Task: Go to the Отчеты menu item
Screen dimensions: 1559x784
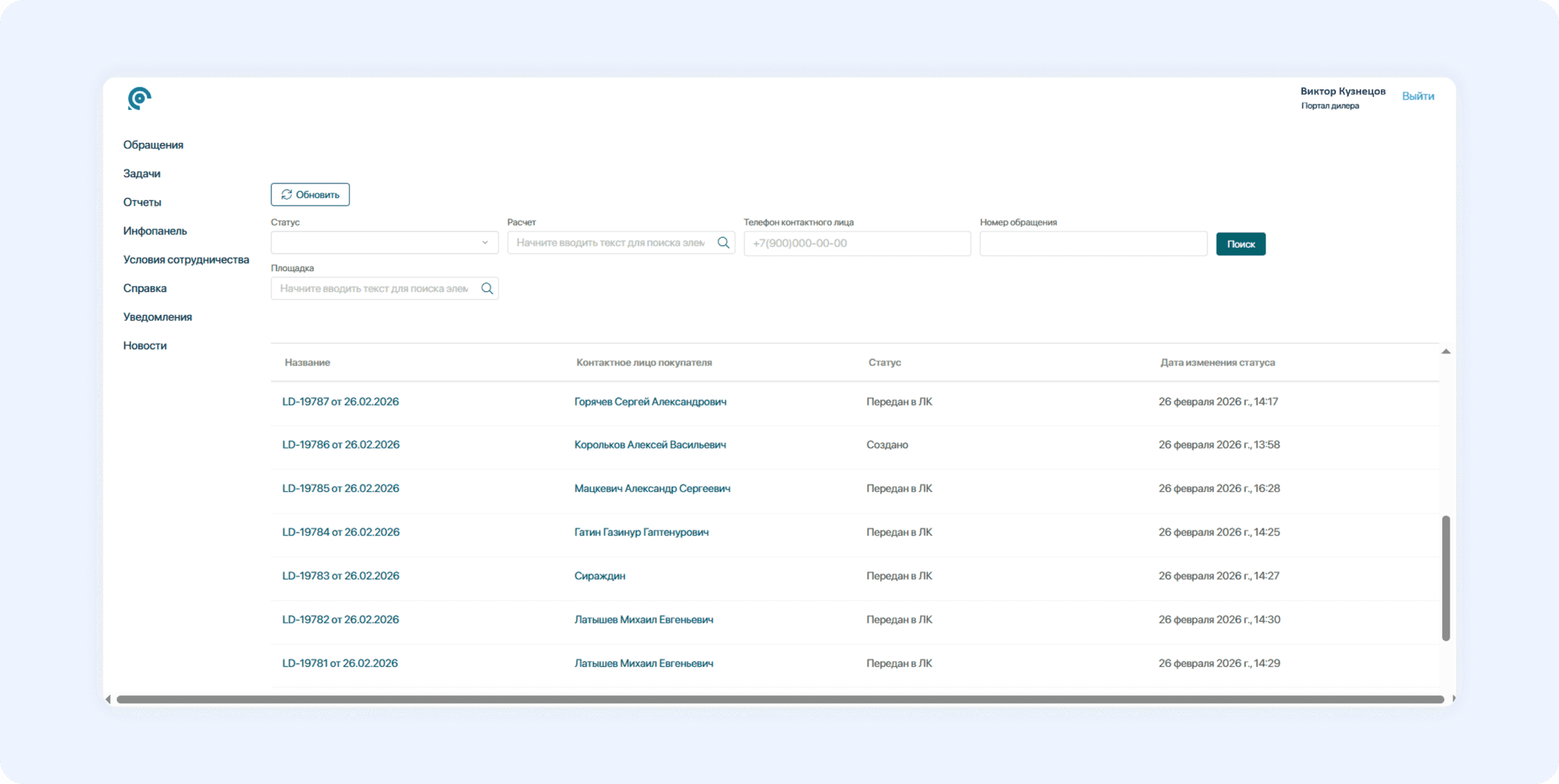Action: [142, 202]
